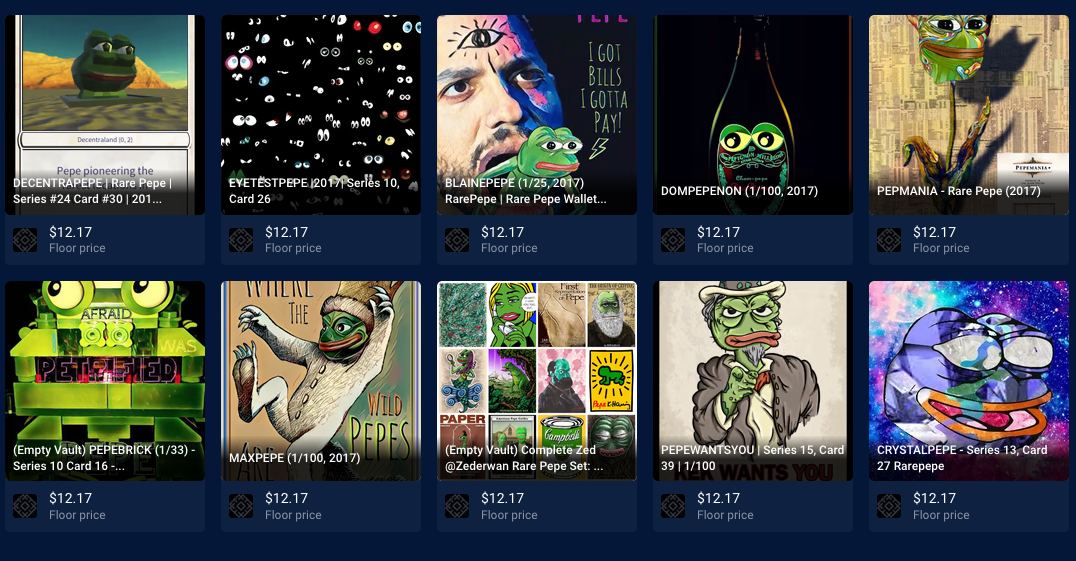Open the DECENTRAPEPE Rare Pepe thumbnail
1076x561 pixels.
pyautogui.click(x=105, y=115)
